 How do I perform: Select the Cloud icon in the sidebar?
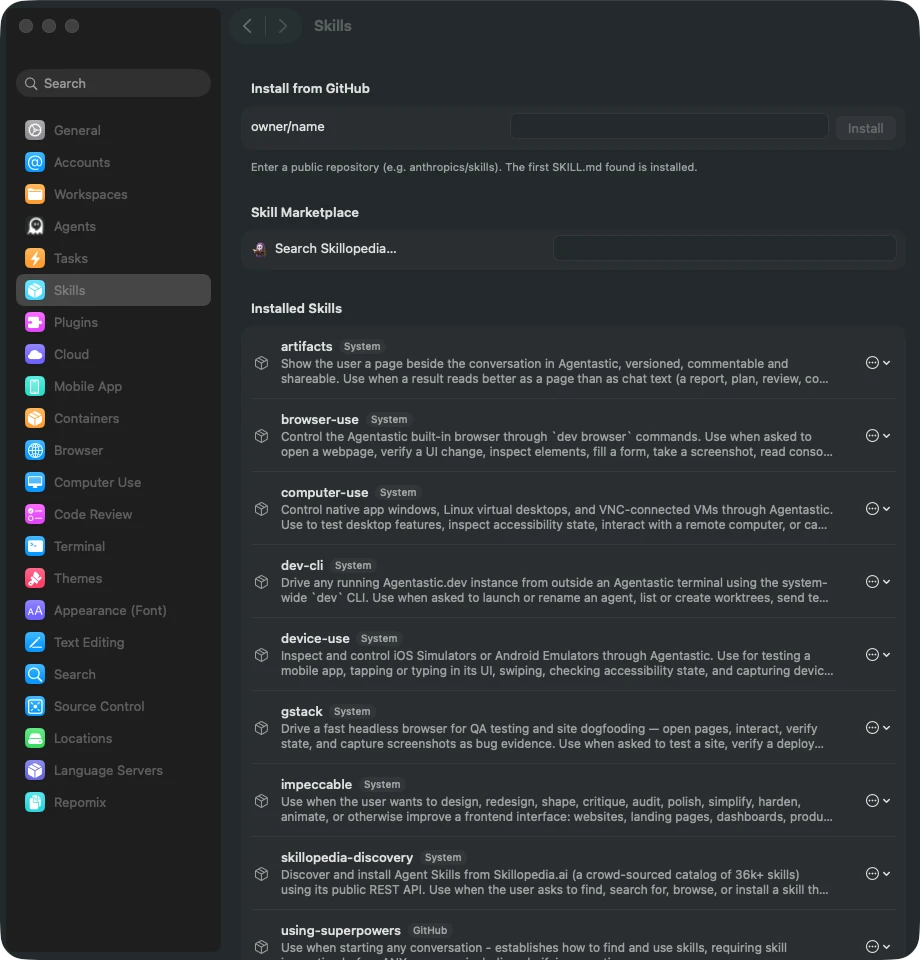(35, 354)
